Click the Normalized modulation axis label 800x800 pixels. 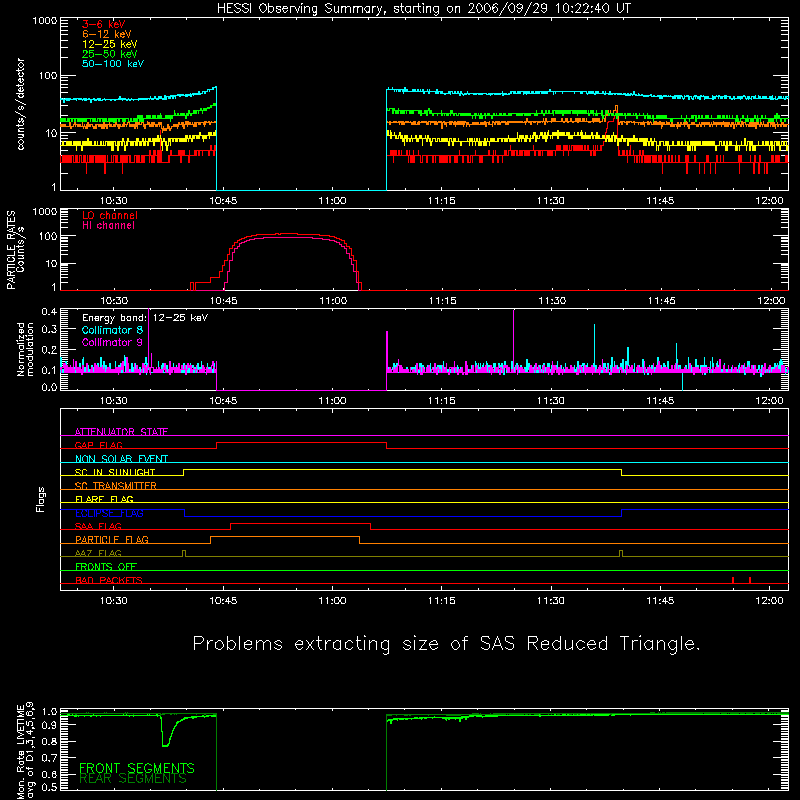click(26, 349)
